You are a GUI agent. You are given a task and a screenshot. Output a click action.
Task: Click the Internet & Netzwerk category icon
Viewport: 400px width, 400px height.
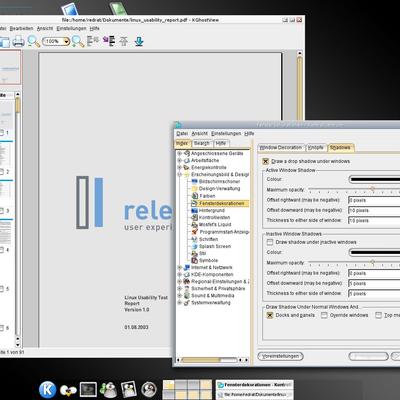187,267
